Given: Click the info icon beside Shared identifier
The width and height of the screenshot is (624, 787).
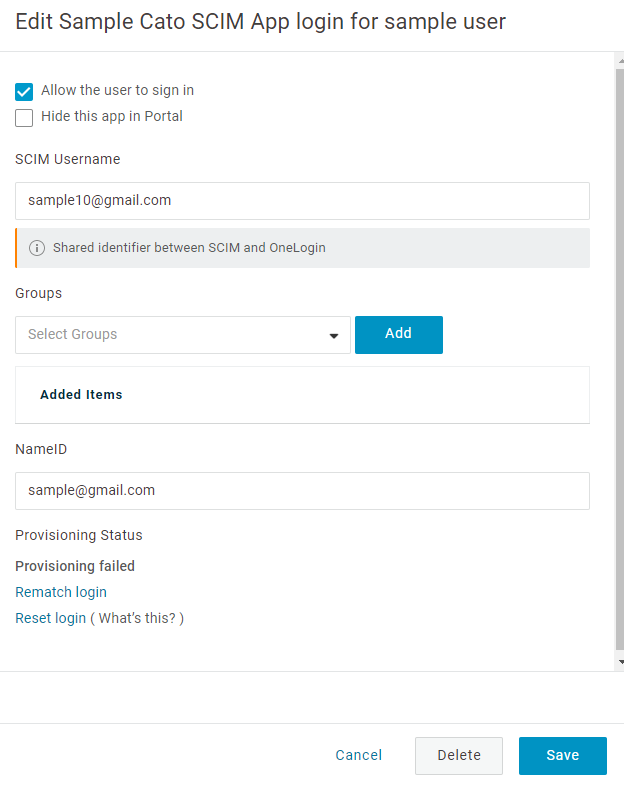Looking at the screenshot, I should [x=37, y=248].
